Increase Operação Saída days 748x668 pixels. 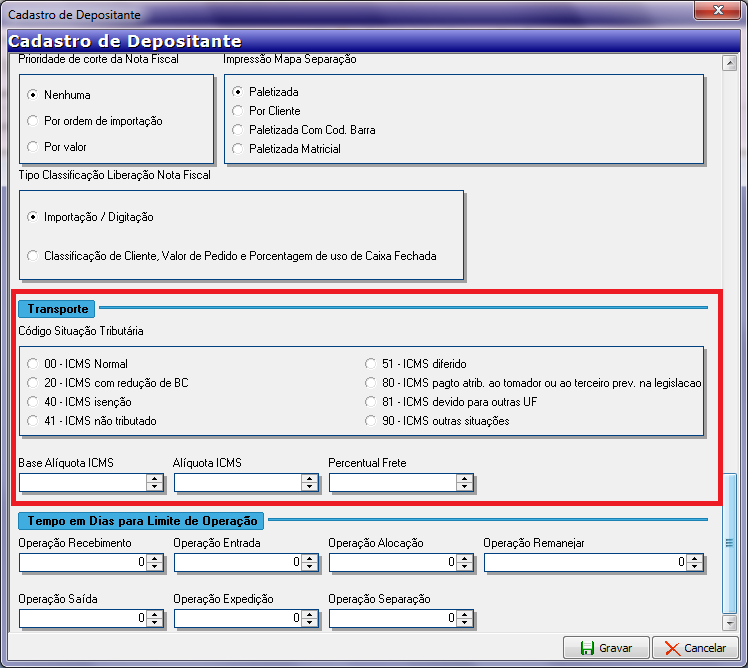click(x=155, y=615)
